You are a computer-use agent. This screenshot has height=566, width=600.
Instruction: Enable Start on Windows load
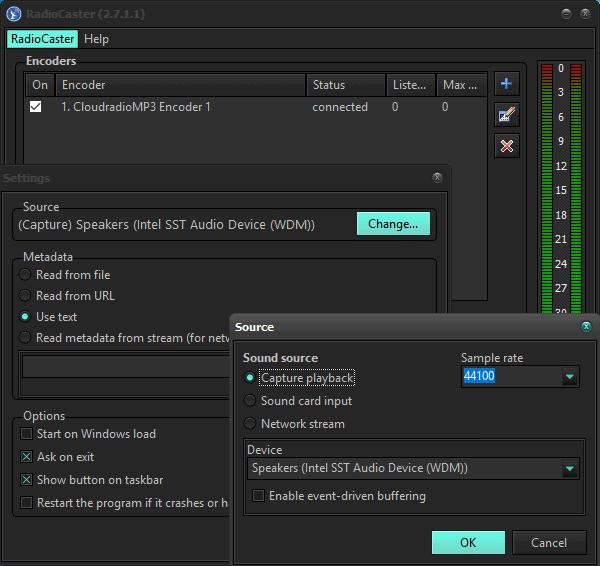(x=27, y=434)
